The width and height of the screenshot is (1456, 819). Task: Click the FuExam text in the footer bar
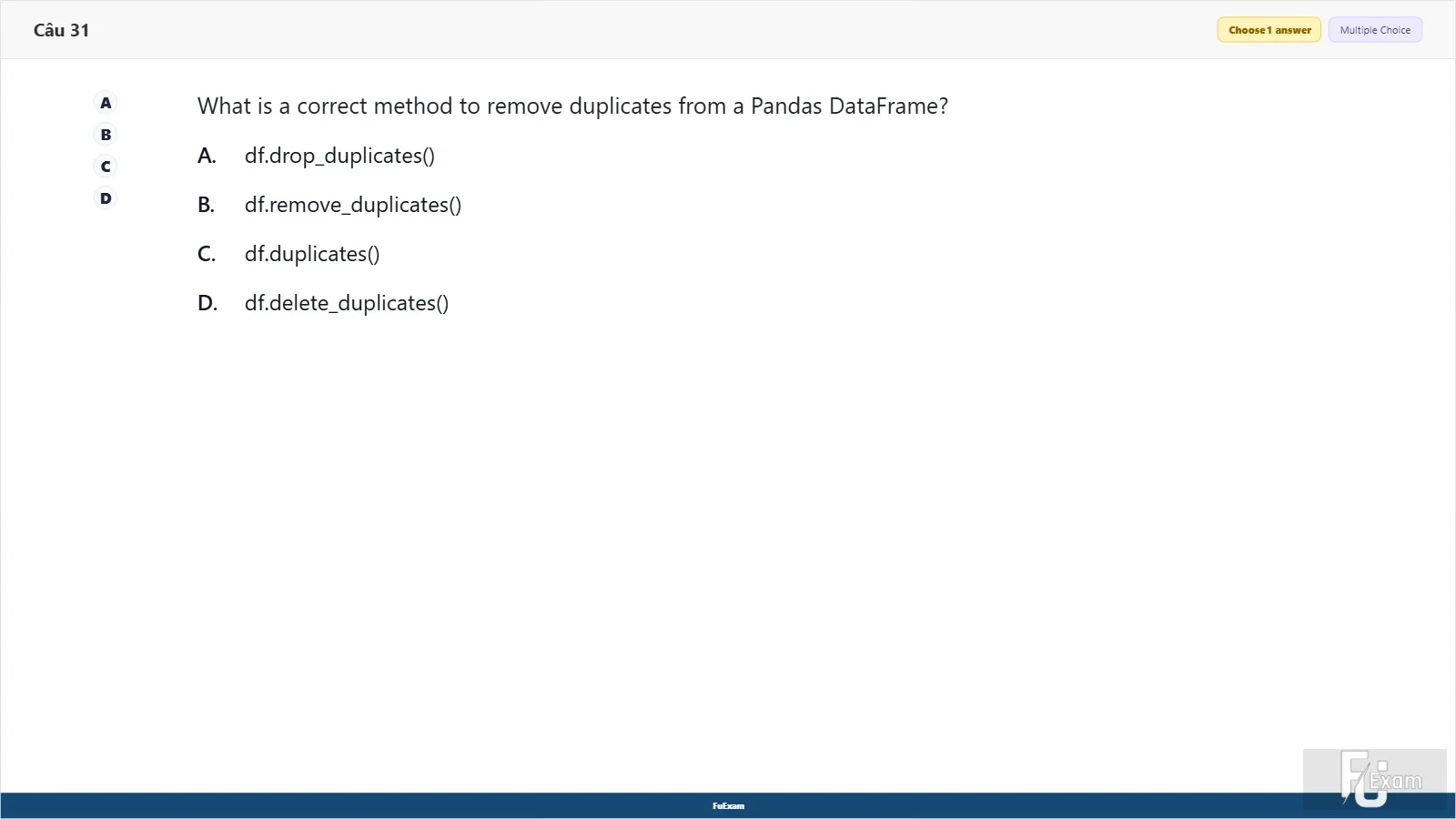click(x=728, y=805)
